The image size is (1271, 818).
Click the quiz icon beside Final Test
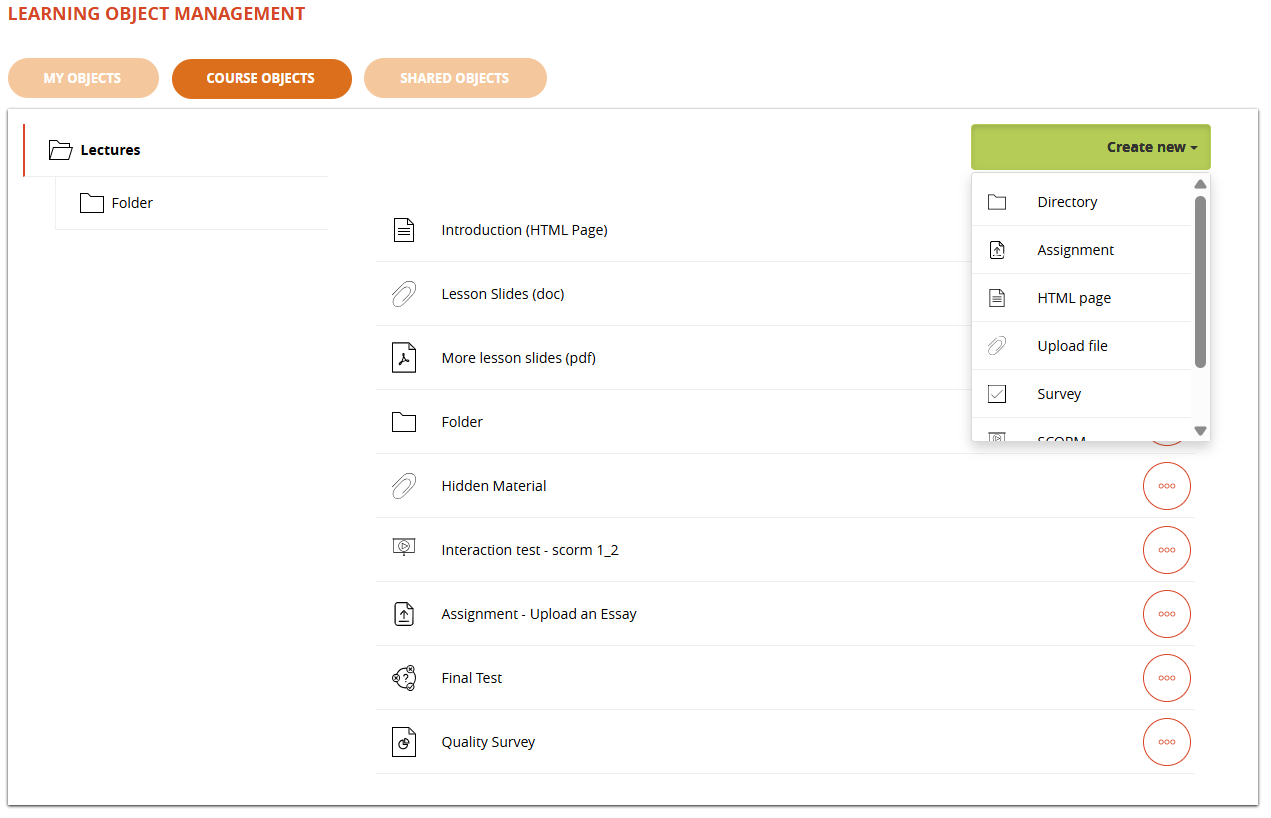coord(403,678)
